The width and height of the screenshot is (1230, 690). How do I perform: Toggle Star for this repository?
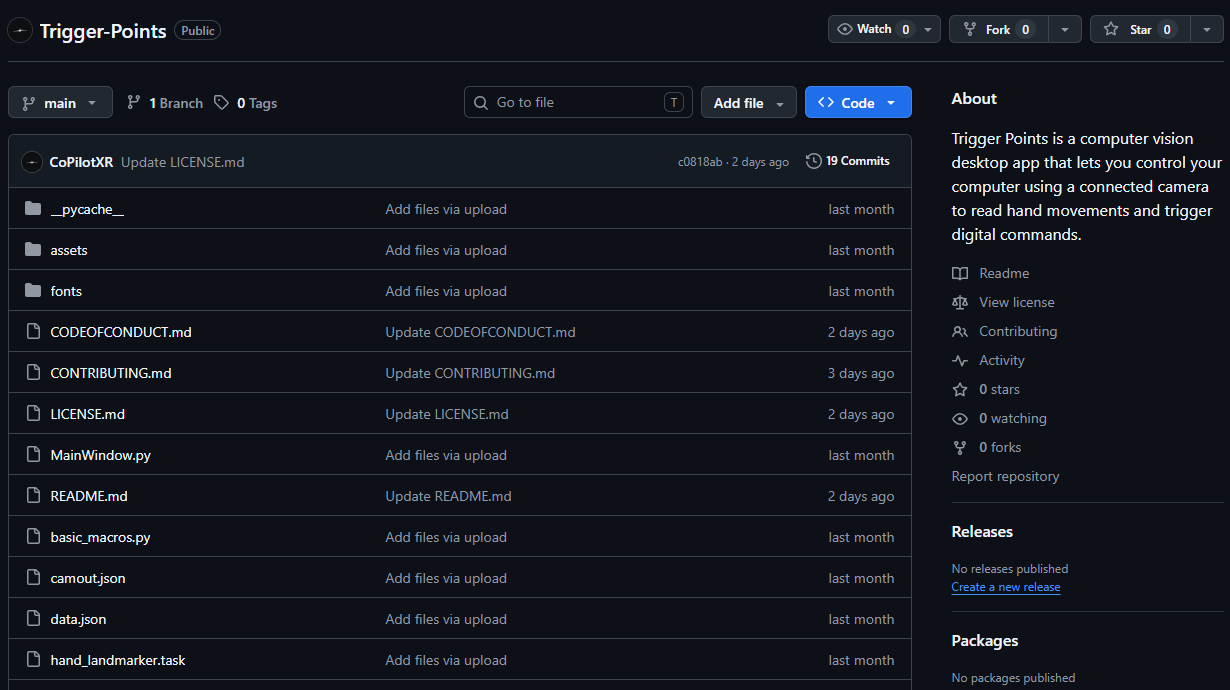[1140, 29]
